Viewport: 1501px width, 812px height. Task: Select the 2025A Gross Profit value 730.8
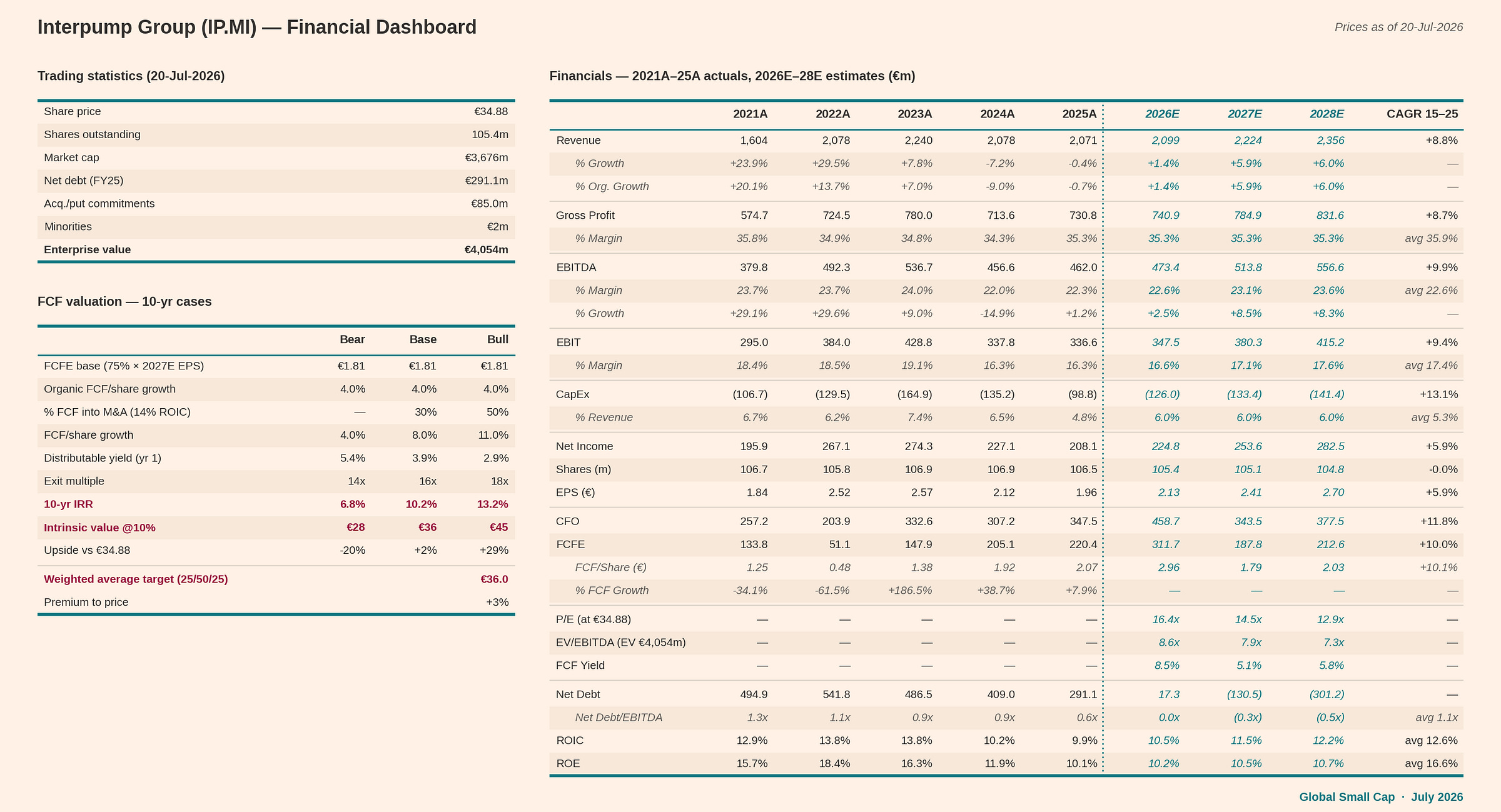pos(1084,216)
